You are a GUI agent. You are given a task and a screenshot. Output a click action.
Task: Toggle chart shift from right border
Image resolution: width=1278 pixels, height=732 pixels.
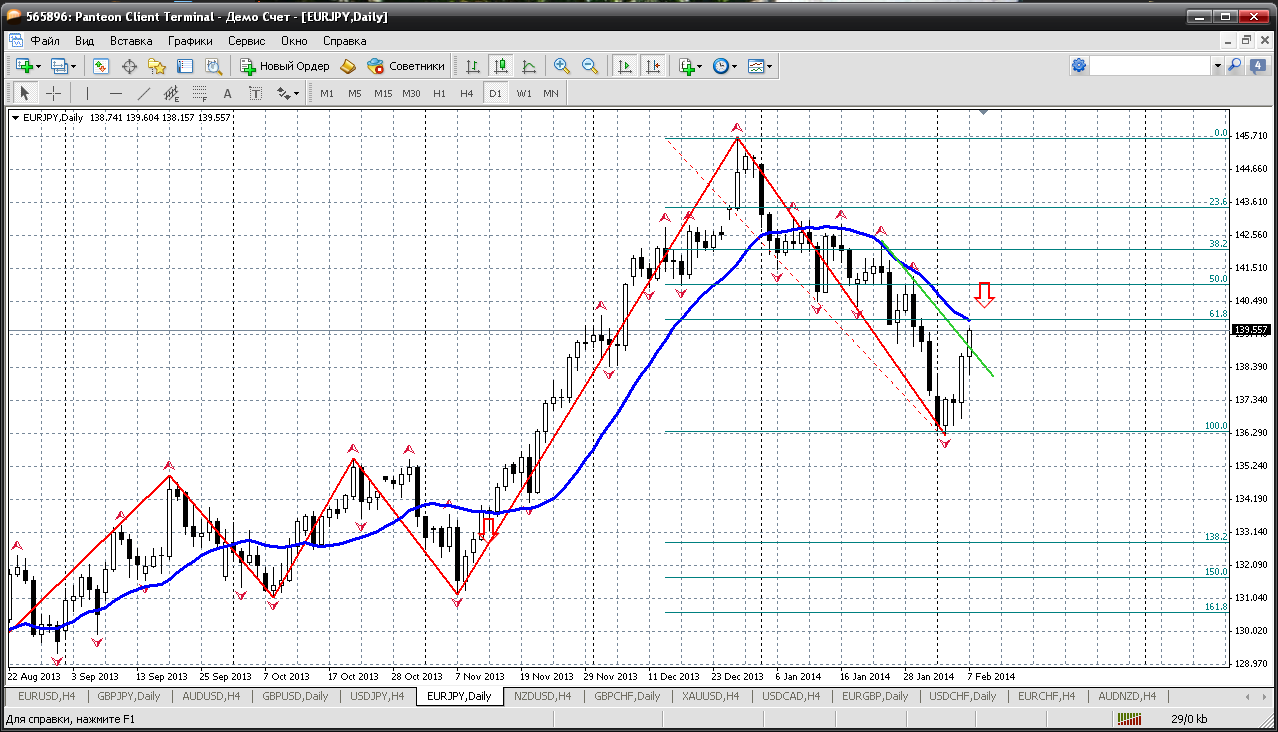pyautogui.click(x=653, y=66)
